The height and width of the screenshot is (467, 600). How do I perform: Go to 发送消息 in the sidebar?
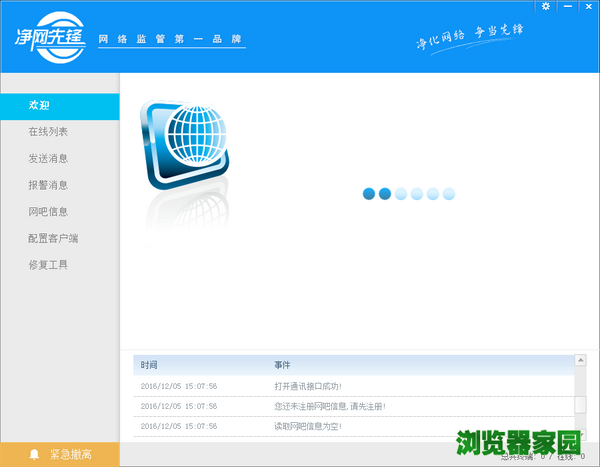[48, 159]
